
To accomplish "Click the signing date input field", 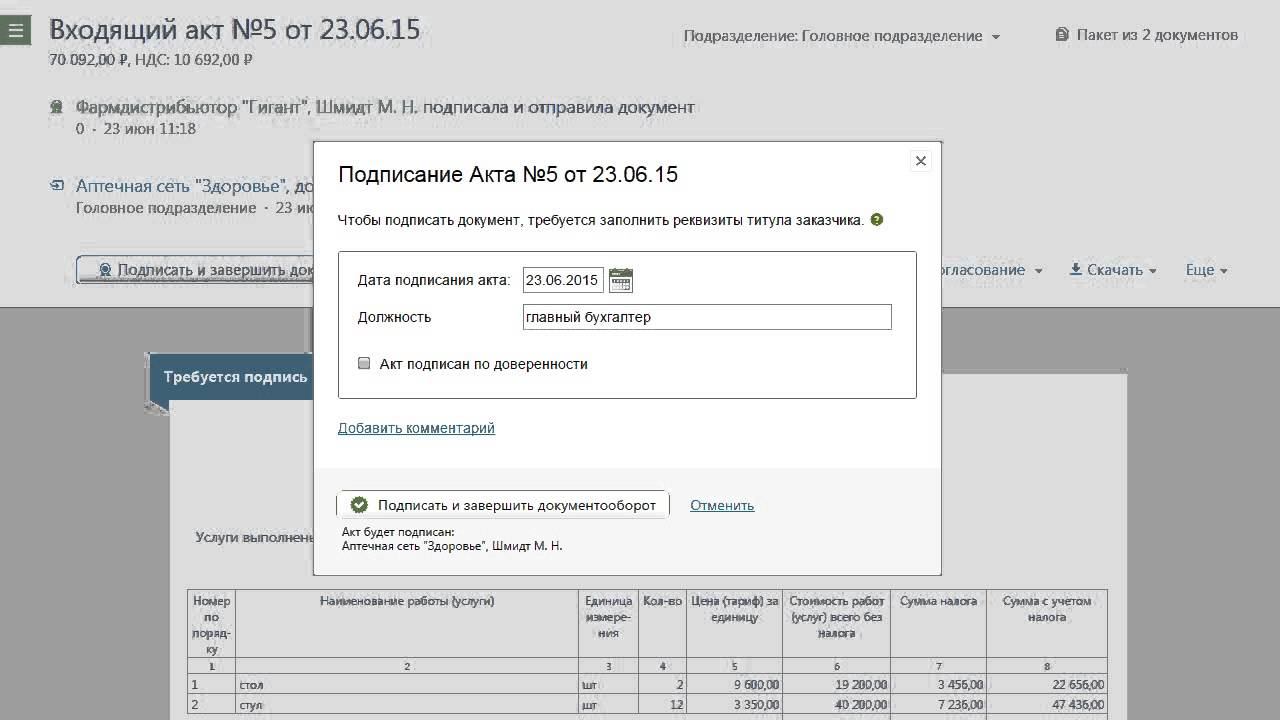I will coord(563,280).
